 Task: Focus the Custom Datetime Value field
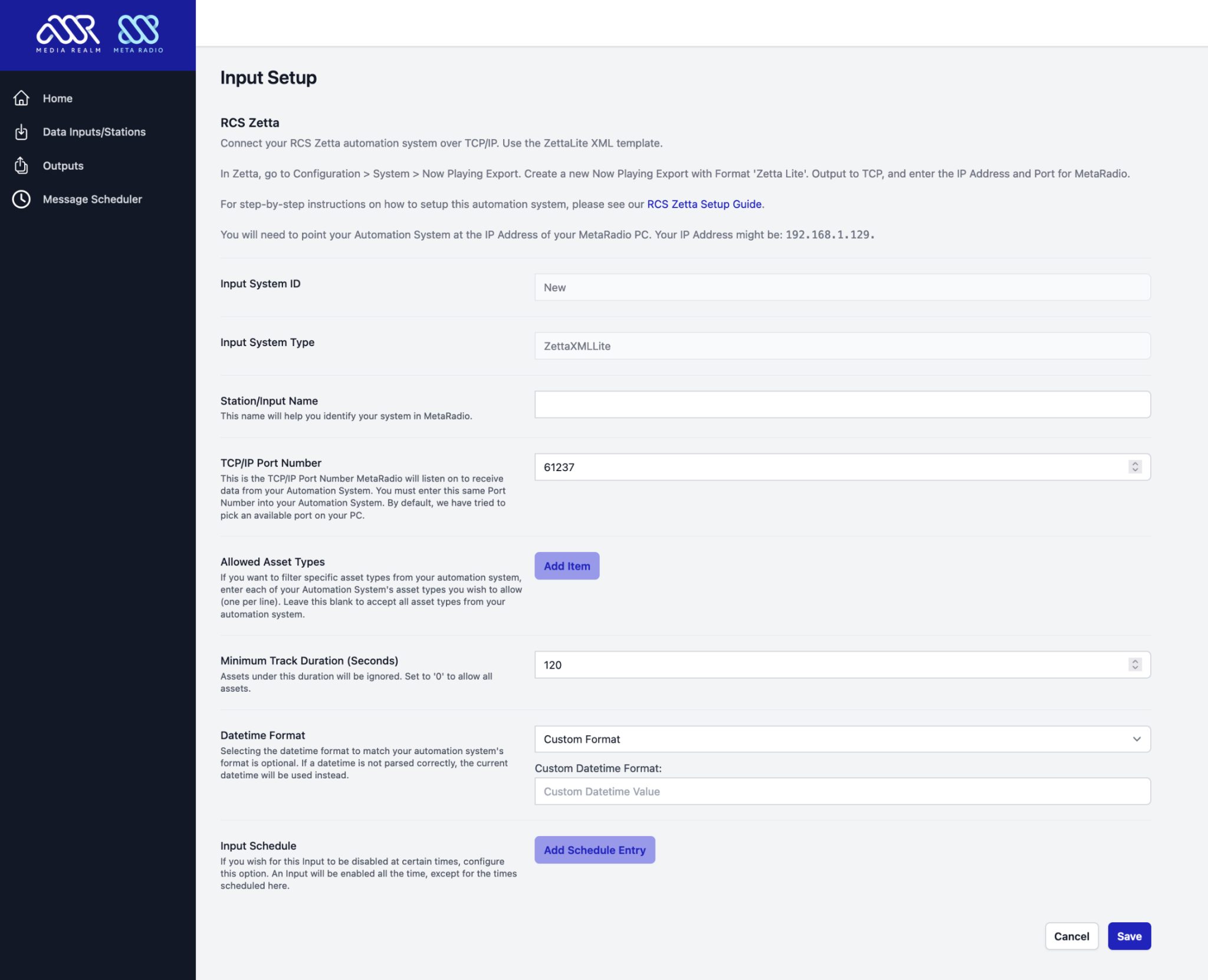tap(842, 791)
